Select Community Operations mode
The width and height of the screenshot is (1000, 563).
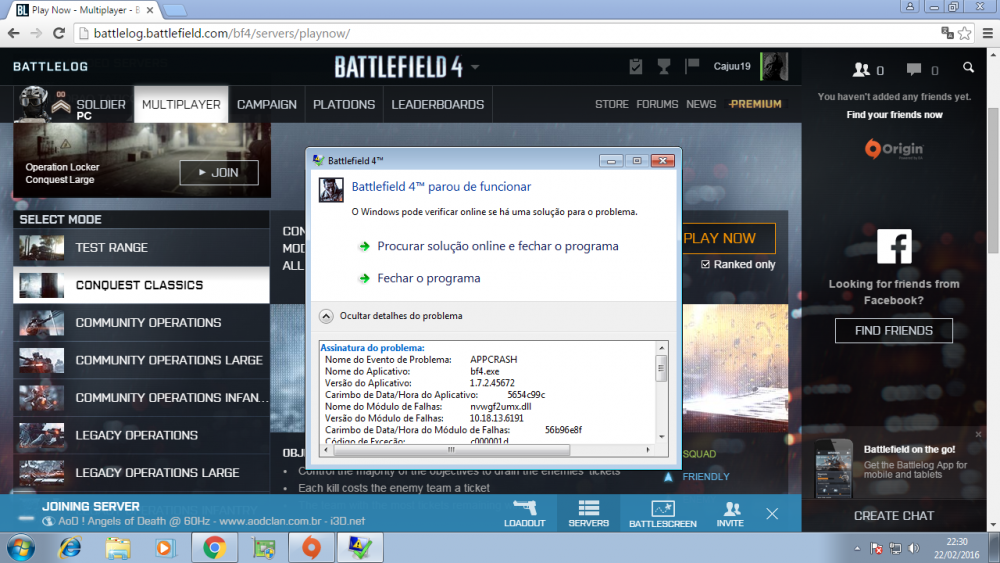point(148,322)
